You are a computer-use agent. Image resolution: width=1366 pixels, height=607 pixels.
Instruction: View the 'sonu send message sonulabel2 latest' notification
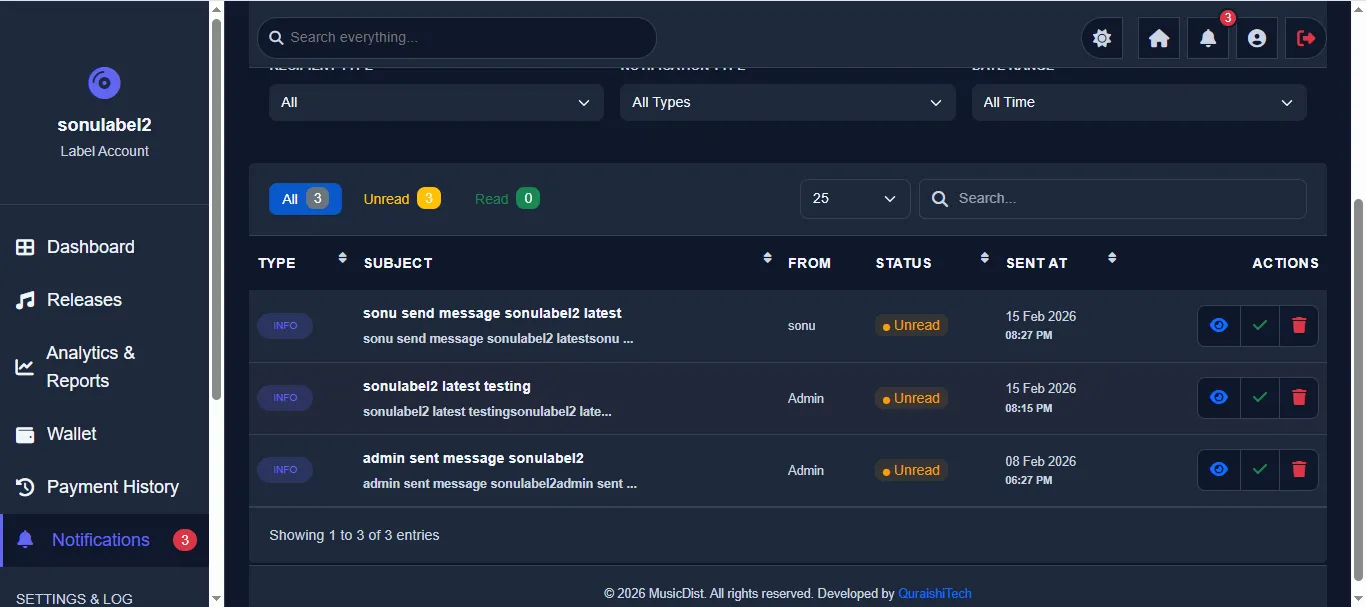(x=1219, y=326)
